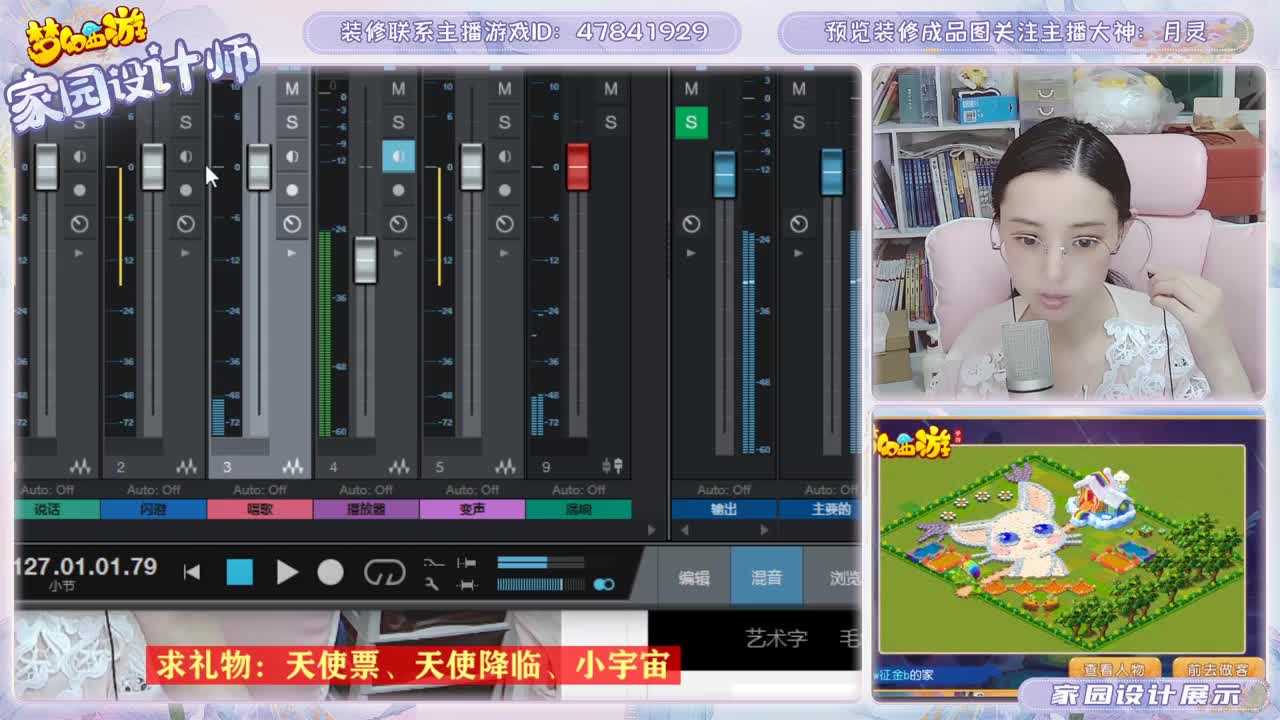Screen dimensions: 1280x720
Task: Disable the green Solo on 输出 channel
Action: click(x=691, y=122)
